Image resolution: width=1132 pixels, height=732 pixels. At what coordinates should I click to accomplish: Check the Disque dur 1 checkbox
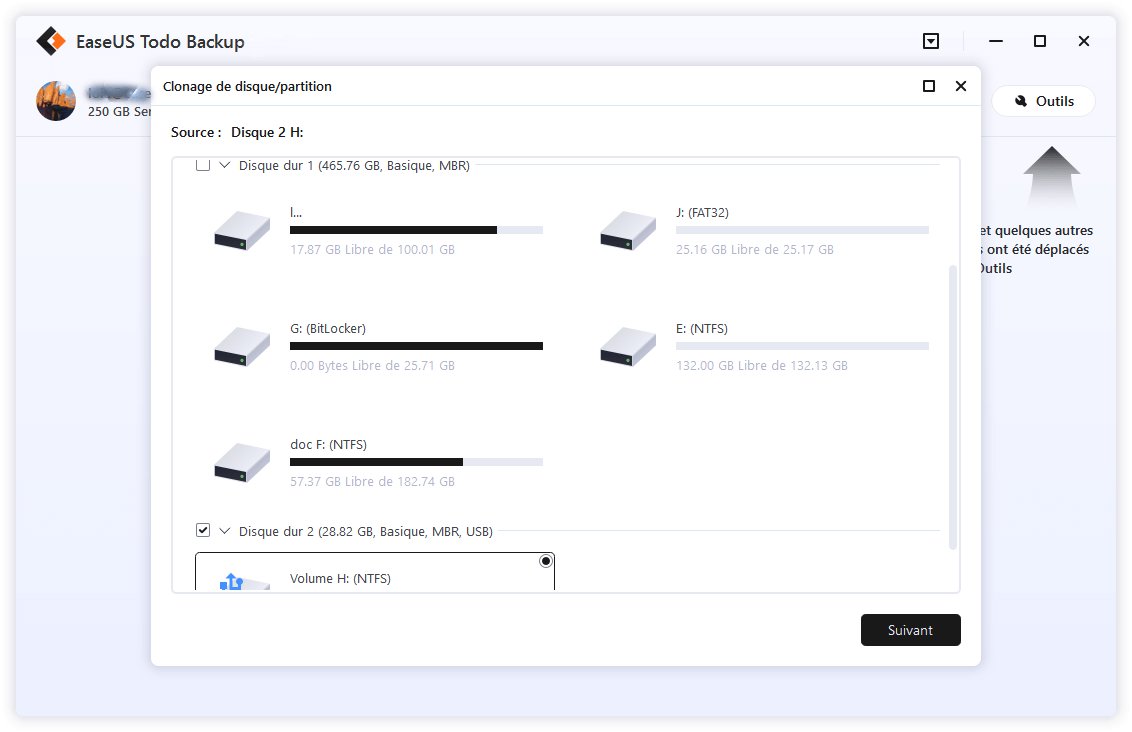tap(203, 165)
